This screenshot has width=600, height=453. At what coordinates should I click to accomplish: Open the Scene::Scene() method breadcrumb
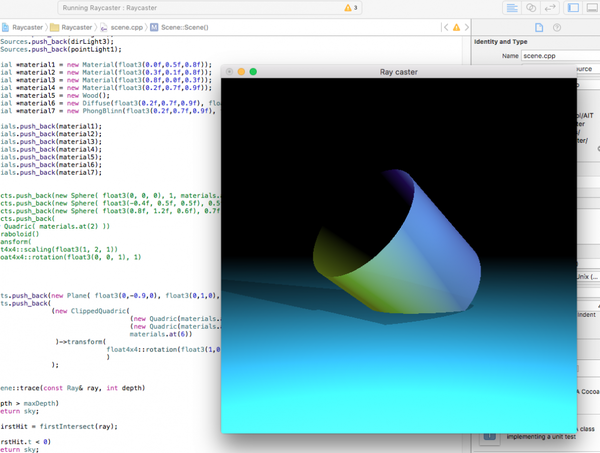click(183, 27)
